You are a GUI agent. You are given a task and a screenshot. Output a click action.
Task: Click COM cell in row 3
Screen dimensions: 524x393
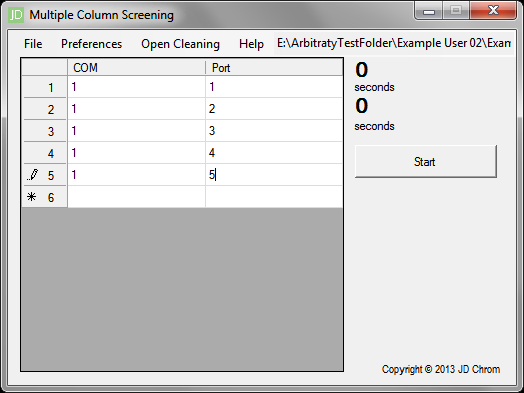click(136, 131)
